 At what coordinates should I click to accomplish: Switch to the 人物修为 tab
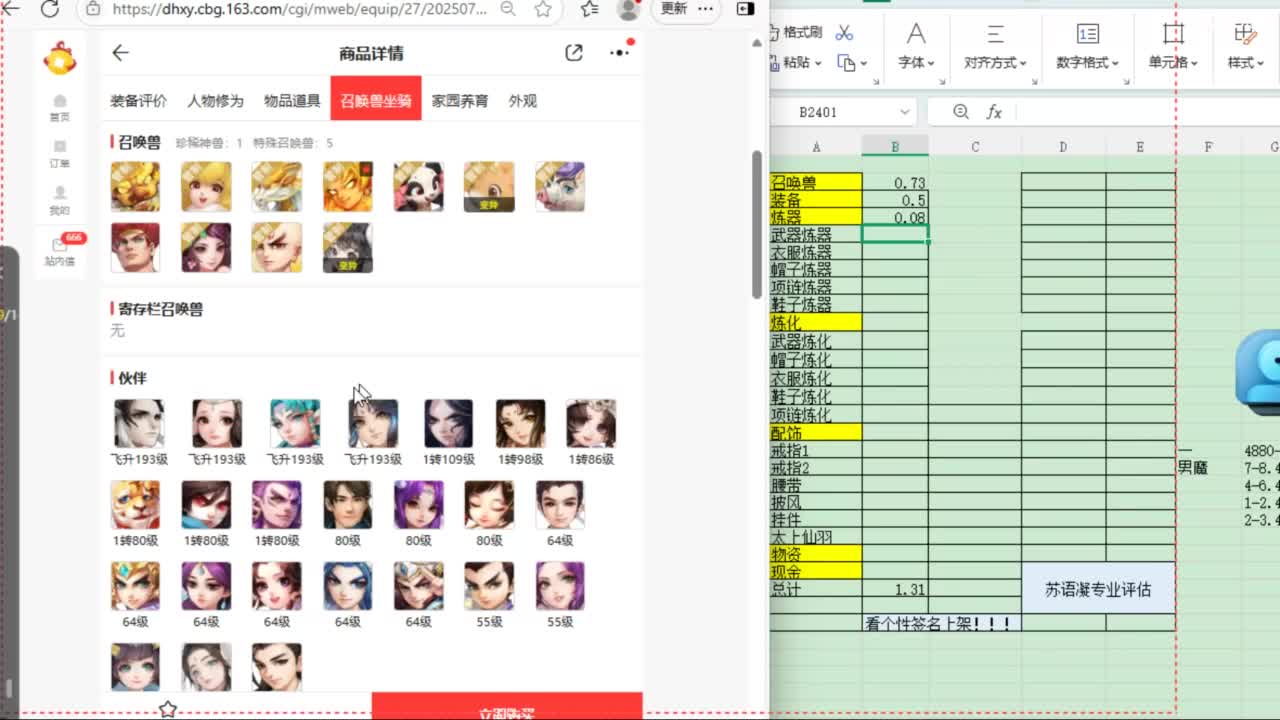pos(215,101)
